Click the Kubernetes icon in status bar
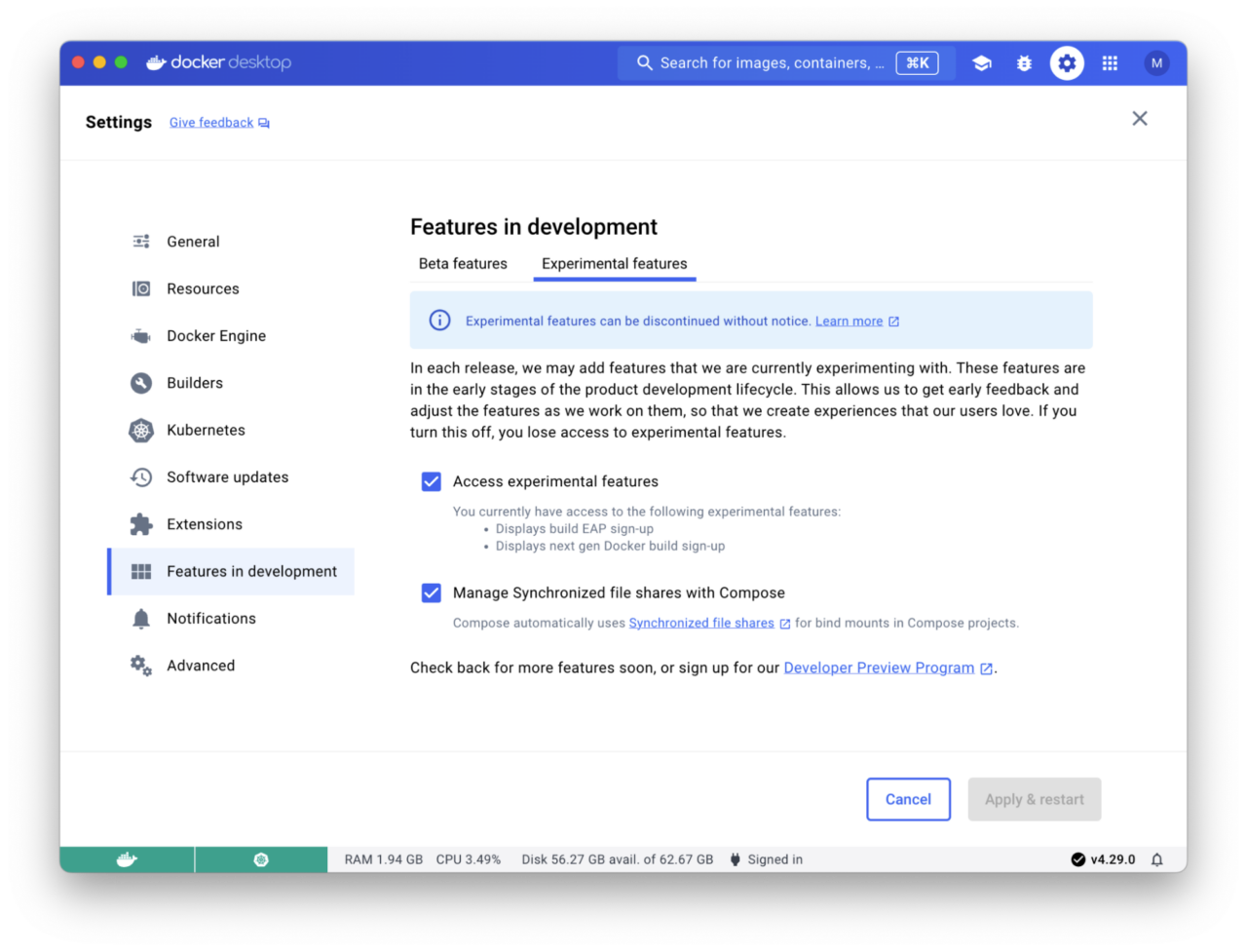The image size is (1247, 952). pyautogui.click(x=260, y=858)
